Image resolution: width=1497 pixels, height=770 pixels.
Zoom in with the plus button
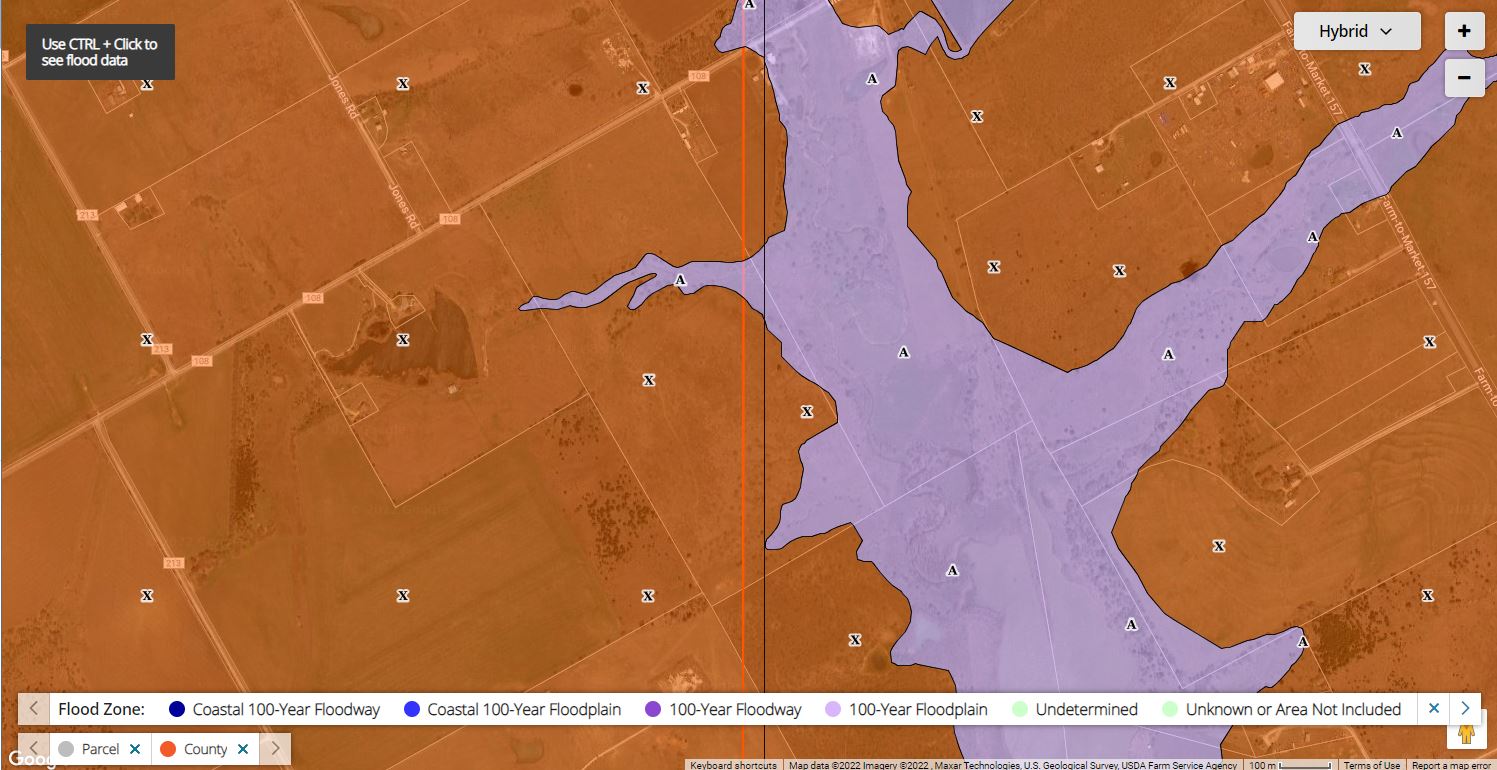(x=1464, y=31)
